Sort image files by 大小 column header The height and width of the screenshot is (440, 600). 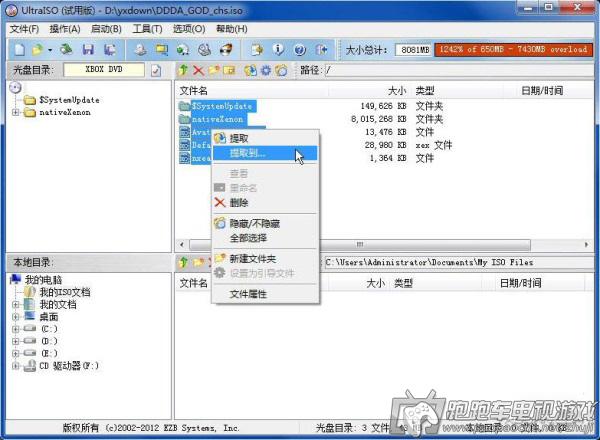[397, 91]
